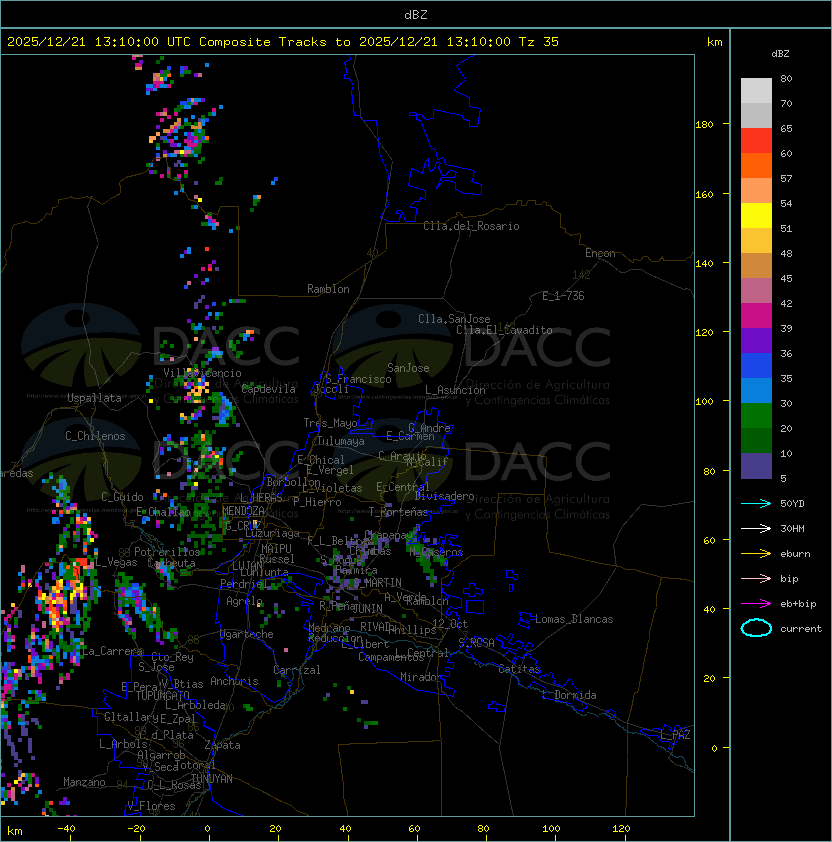Screen dimensions: 832x842
Task: Click the 'Capdevila' map label
Action: tap(269, 389)
